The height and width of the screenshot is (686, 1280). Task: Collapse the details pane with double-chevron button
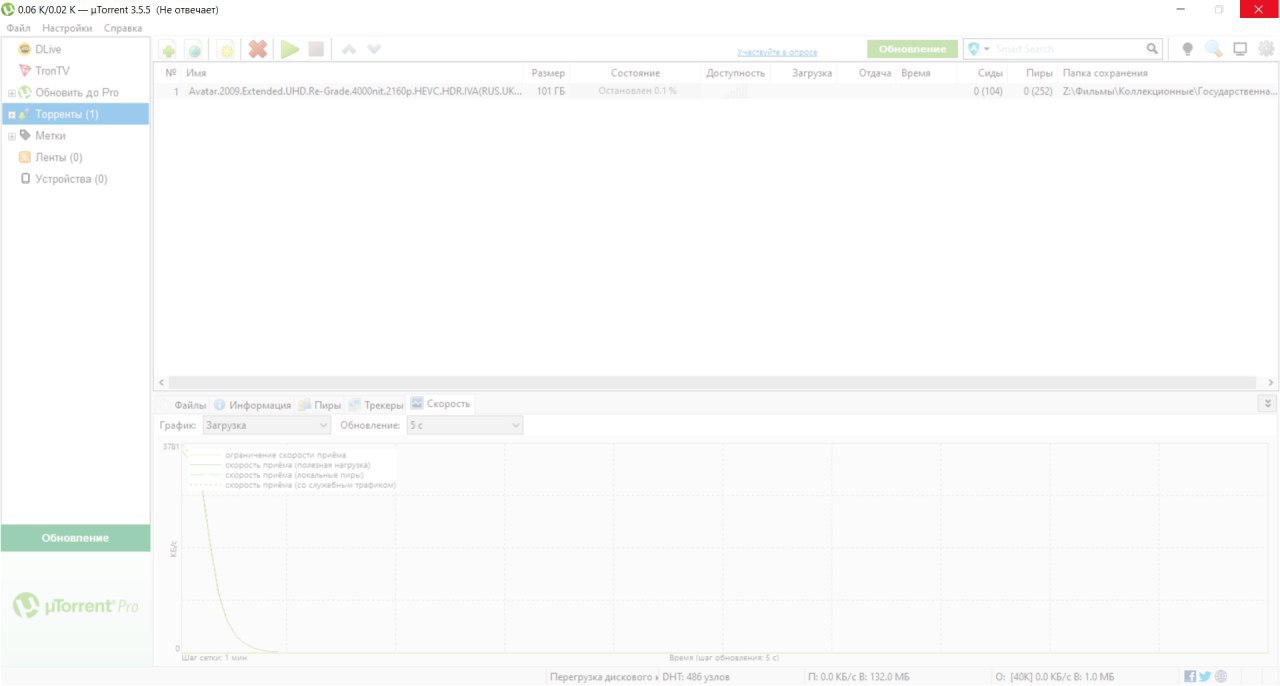[1268, 404]
